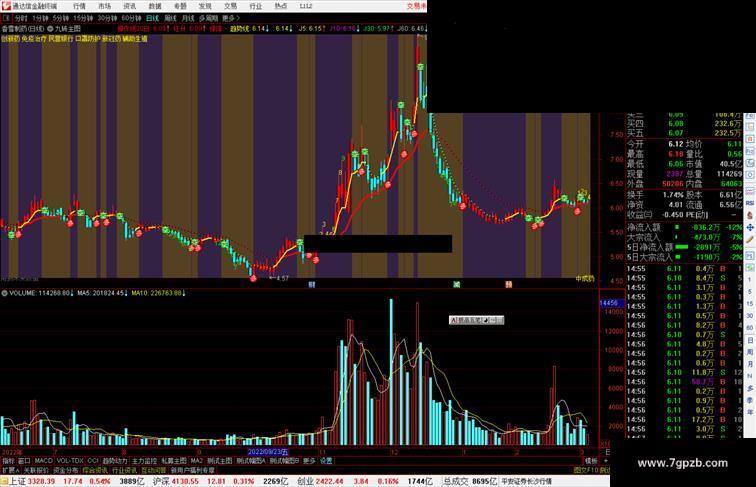This screenshot has width=756, height=487.
Task: Select the 年 yearly period icon in sidebar
Action: click(x=750, y=412)
